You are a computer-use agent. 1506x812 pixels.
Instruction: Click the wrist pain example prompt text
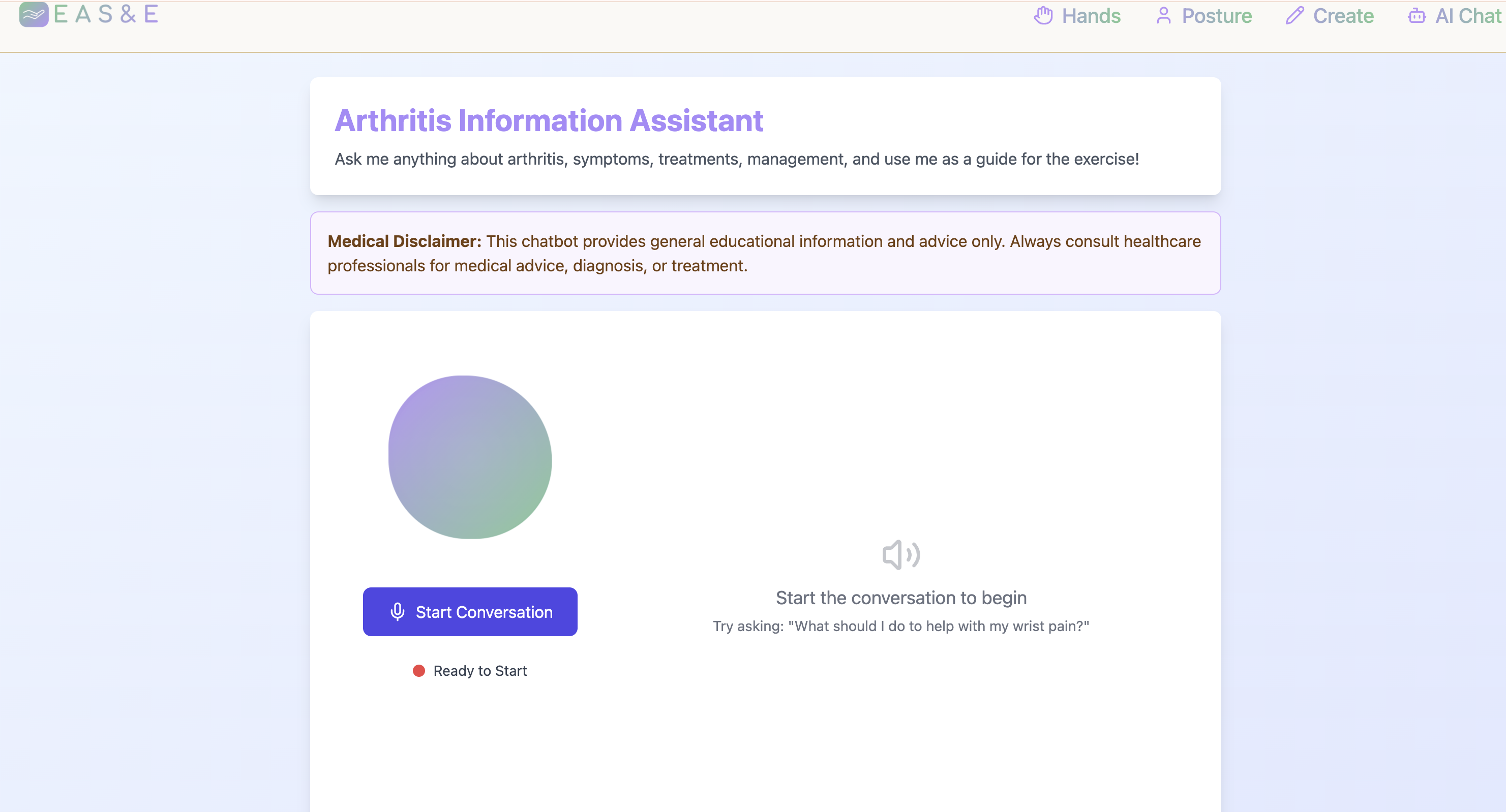pyautogui.click(x=901, y=626)
